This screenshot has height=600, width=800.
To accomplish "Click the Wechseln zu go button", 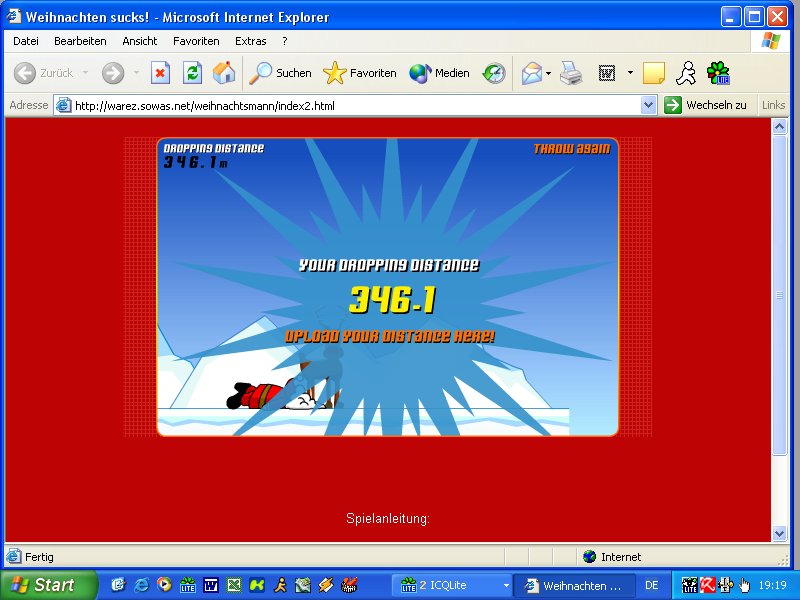I will (x=706, y=106).
